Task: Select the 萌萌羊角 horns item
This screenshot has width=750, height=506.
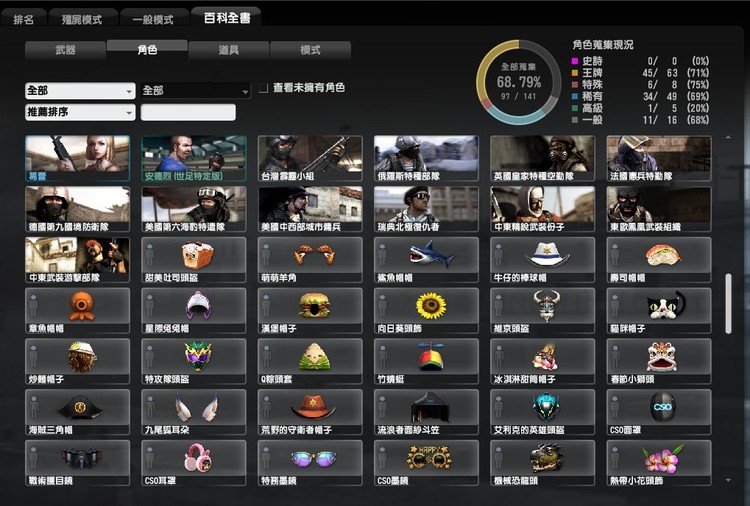Action: [x=310, y=260]
